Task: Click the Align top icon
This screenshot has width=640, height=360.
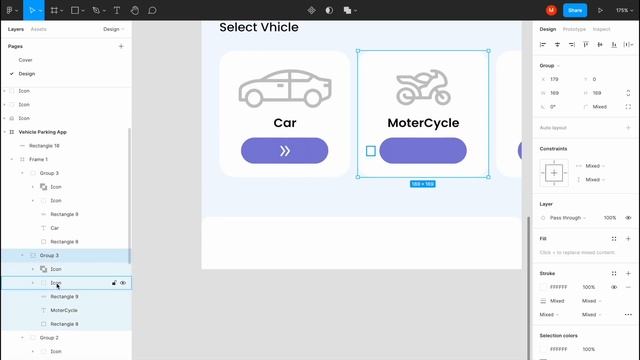Action: pos(586,44)
